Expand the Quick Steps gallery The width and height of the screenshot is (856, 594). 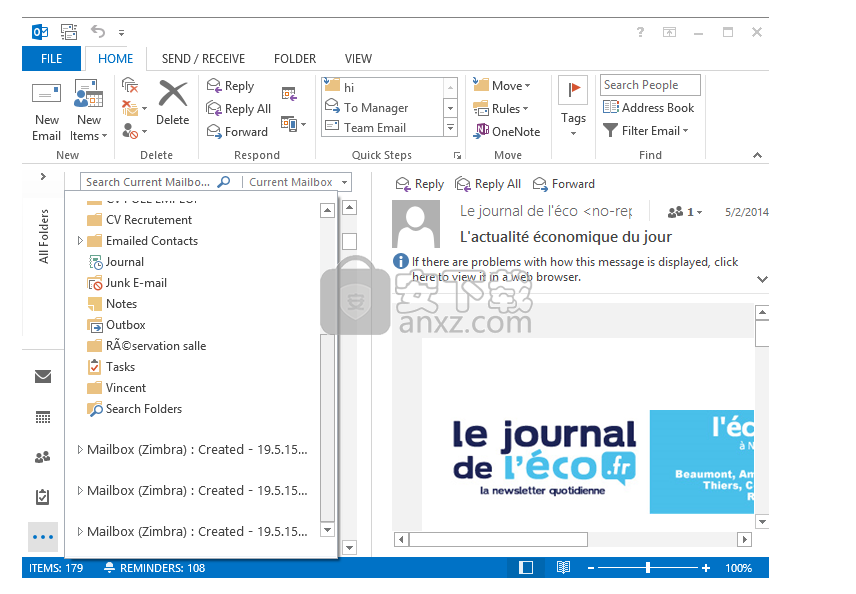tap(450, 128)
